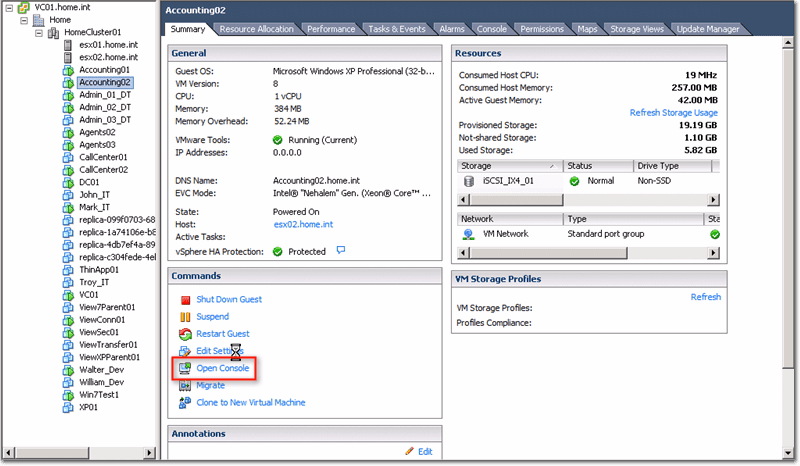Click the Normal storage status check icon
This screenshot has height=466, width=800.
tap(574, 181)
